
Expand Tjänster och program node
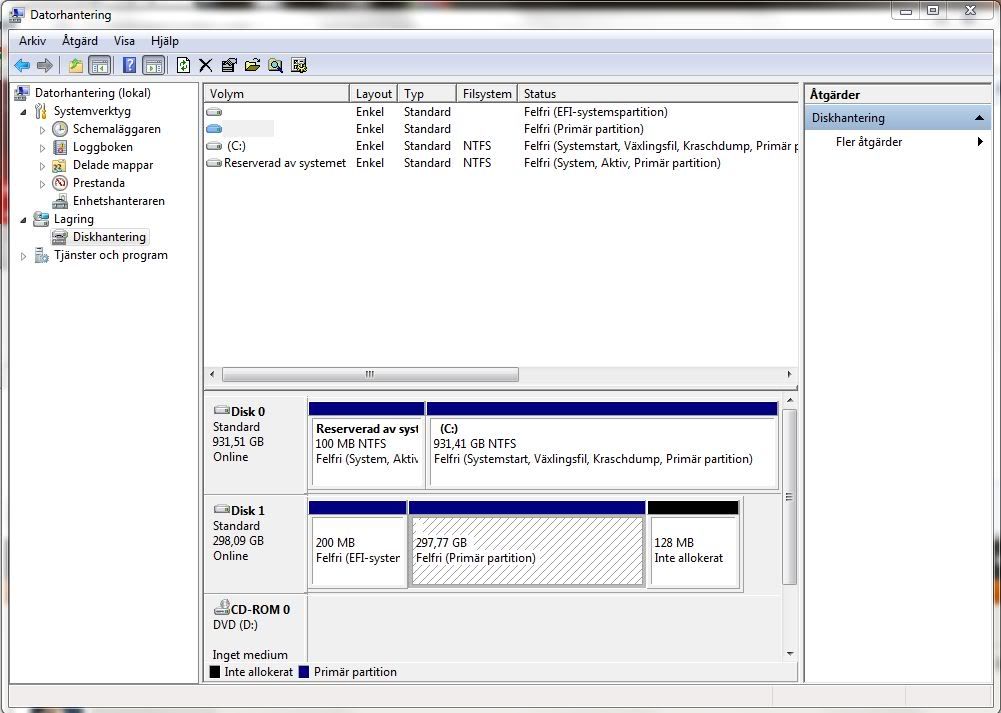coord(23,256)
